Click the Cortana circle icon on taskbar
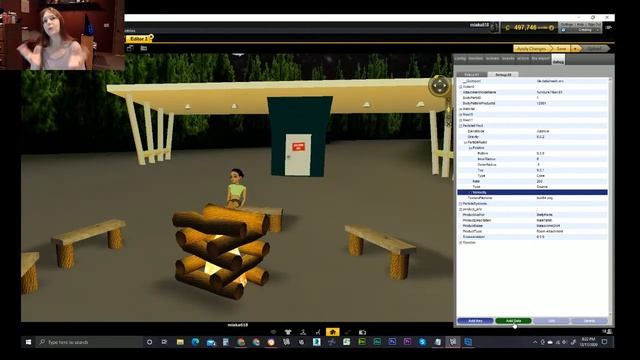 (x=149, y=342)
